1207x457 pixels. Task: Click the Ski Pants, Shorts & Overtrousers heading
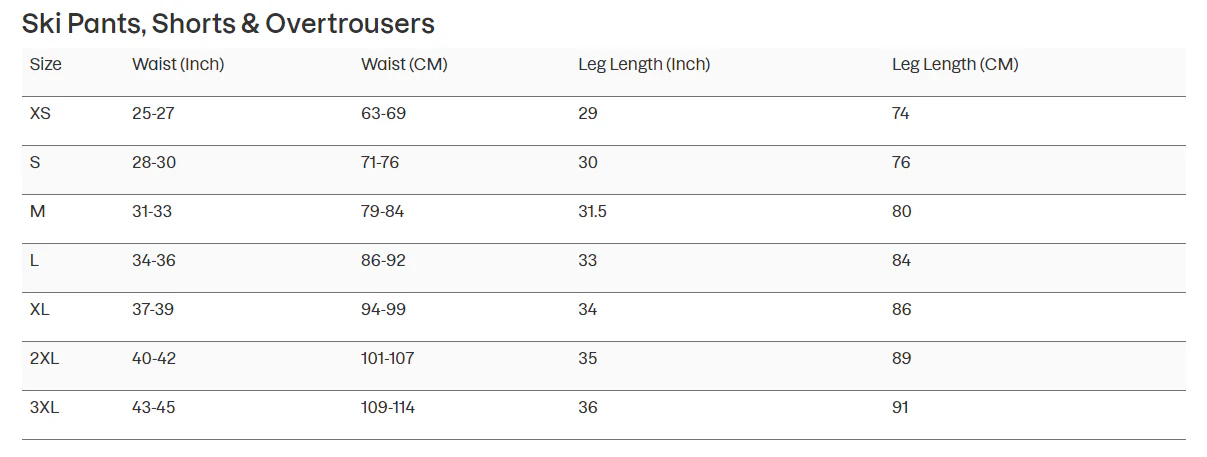[x=228, y=23]
